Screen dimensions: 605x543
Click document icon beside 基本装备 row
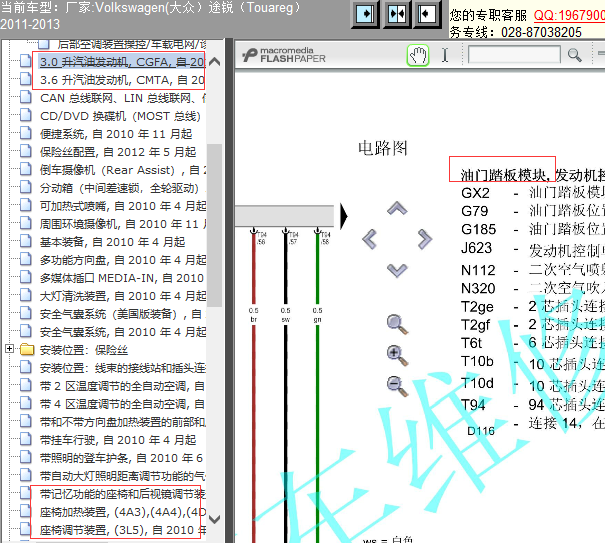coord(25,241)
